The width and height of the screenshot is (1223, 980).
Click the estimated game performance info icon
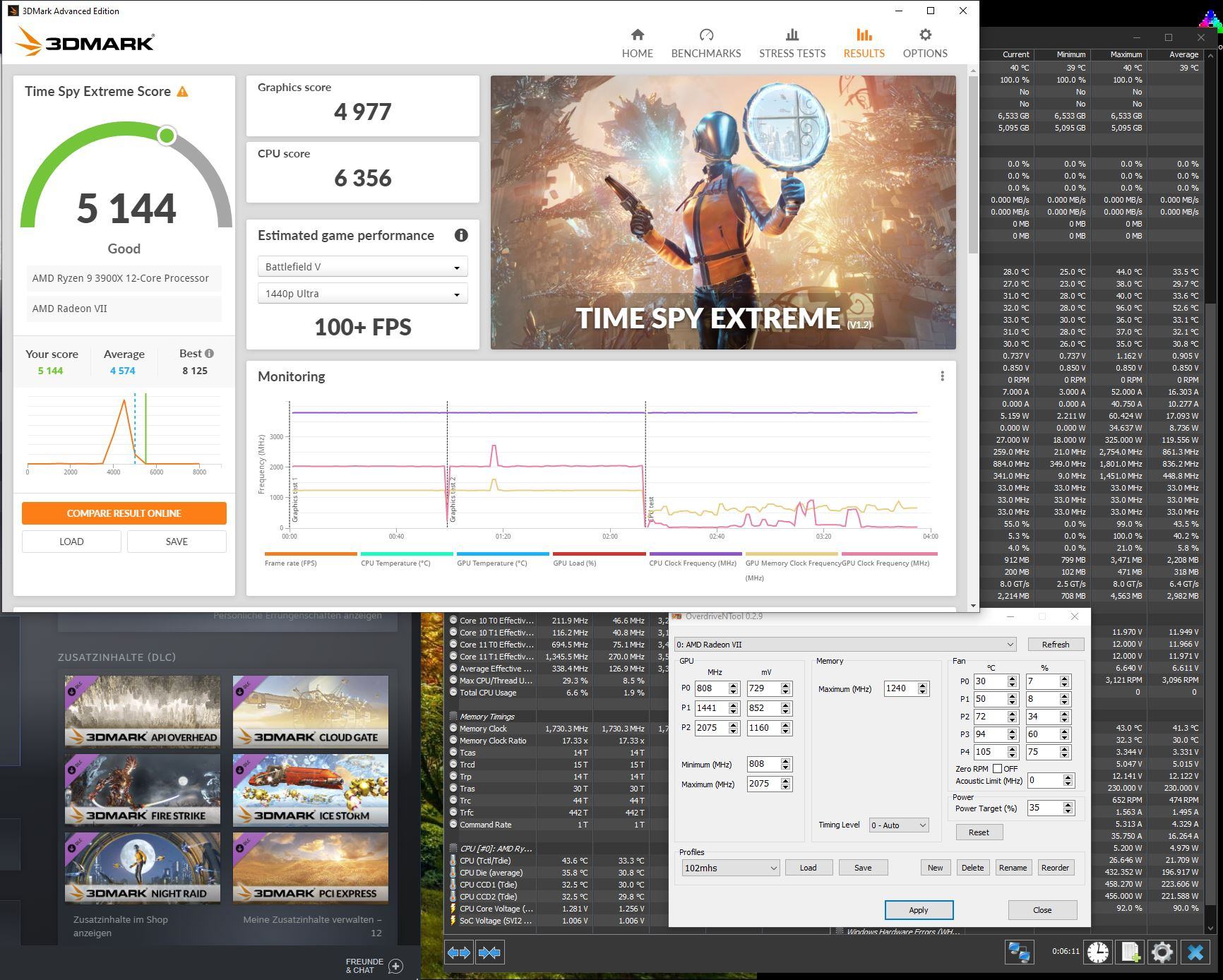pos(461,235)
